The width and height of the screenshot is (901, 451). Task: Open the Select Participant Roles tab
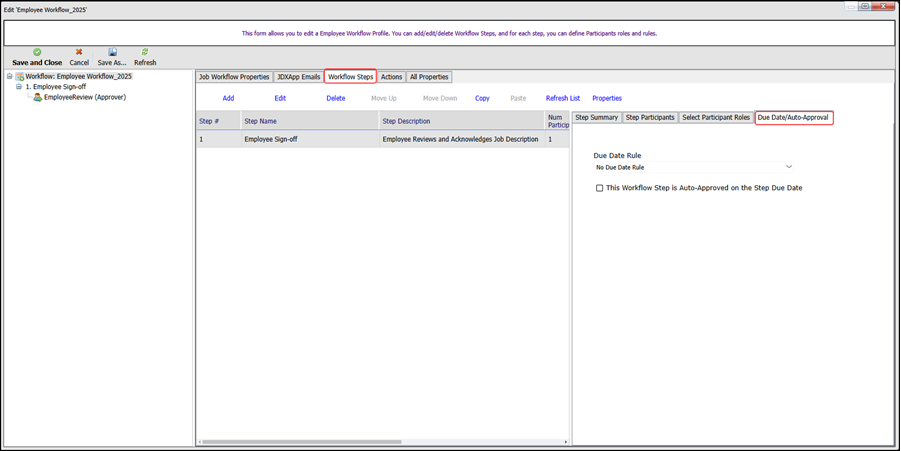pos(715,118)
